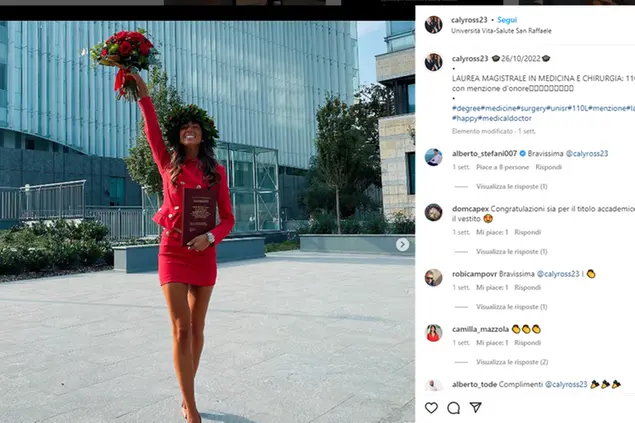Expand replies under domcapex comment
The image size is (635, 423).
click(511, 252)
